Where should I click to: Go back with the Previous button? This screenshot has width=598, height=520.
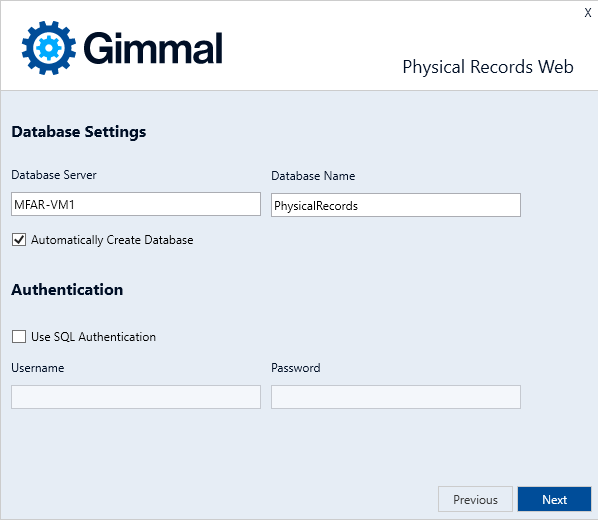pos(475,499)
